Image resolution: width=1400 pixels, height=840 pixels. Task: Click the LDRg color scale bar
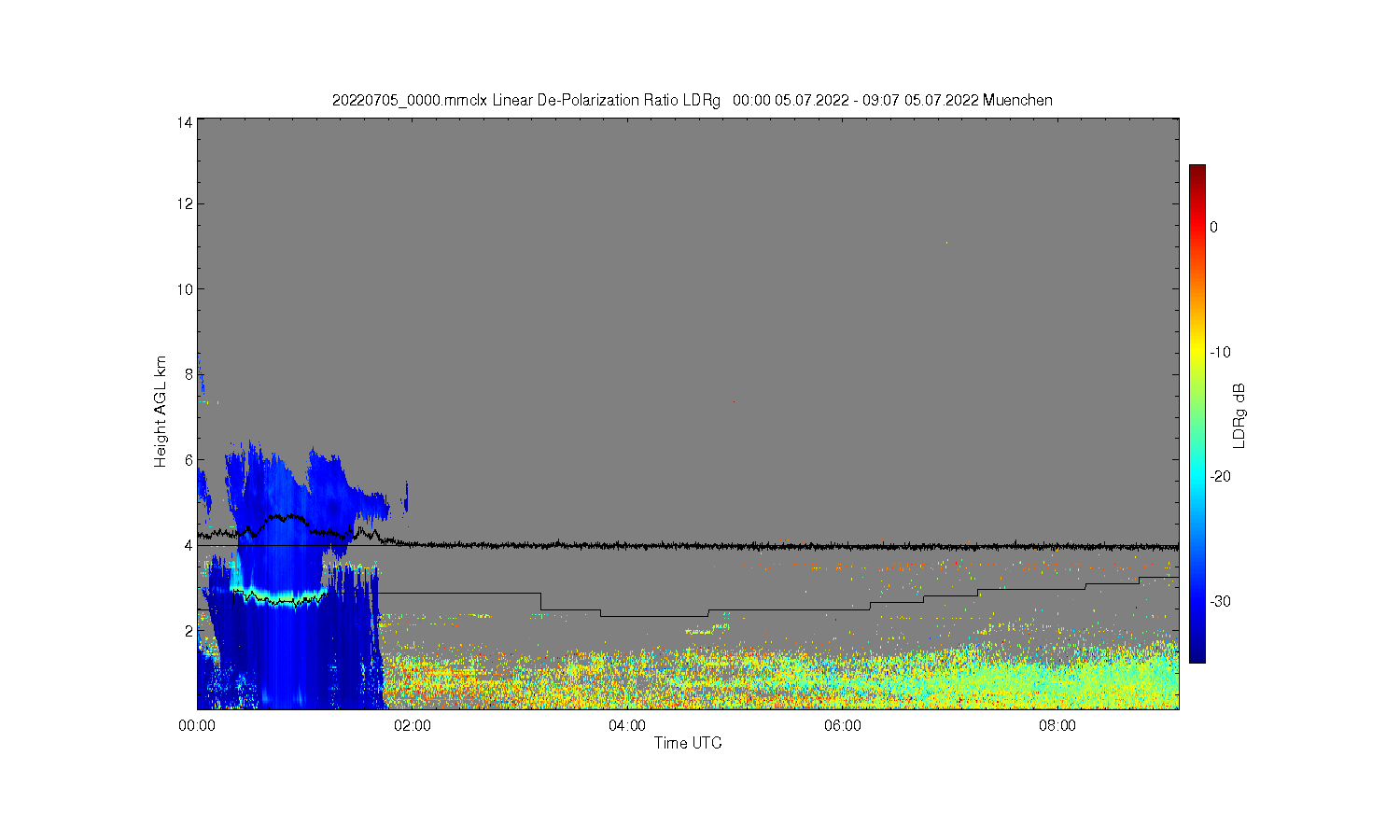click(1197, 413)
